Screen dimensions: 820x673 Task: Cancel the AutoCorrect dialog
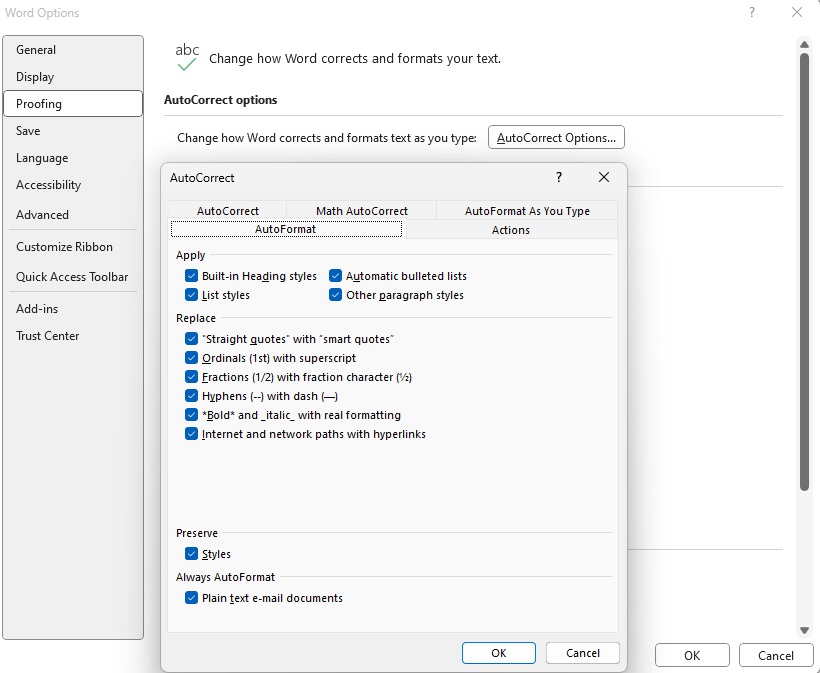583,653
